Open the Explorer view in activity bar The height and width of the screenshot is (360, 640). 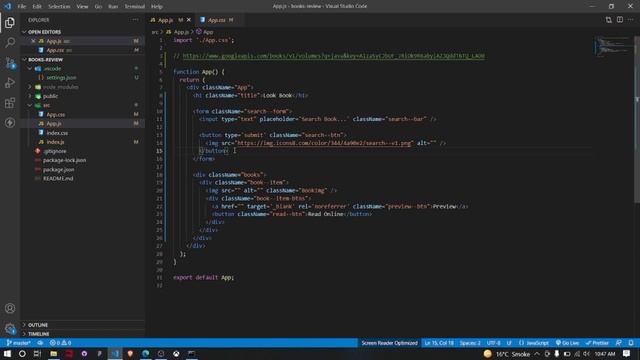[10, 22]
